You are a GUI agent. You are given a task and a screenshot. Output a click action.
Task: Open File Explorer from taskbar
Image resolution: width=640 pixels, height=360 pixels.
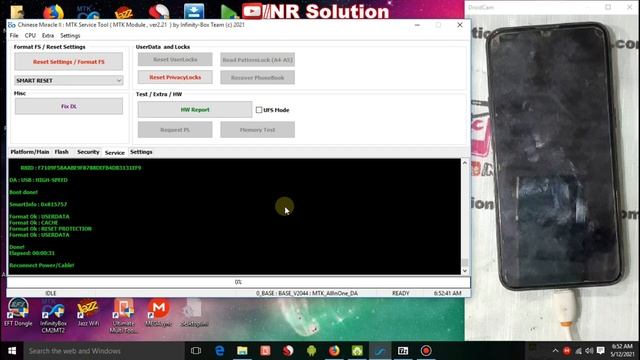tap(242, 351)
